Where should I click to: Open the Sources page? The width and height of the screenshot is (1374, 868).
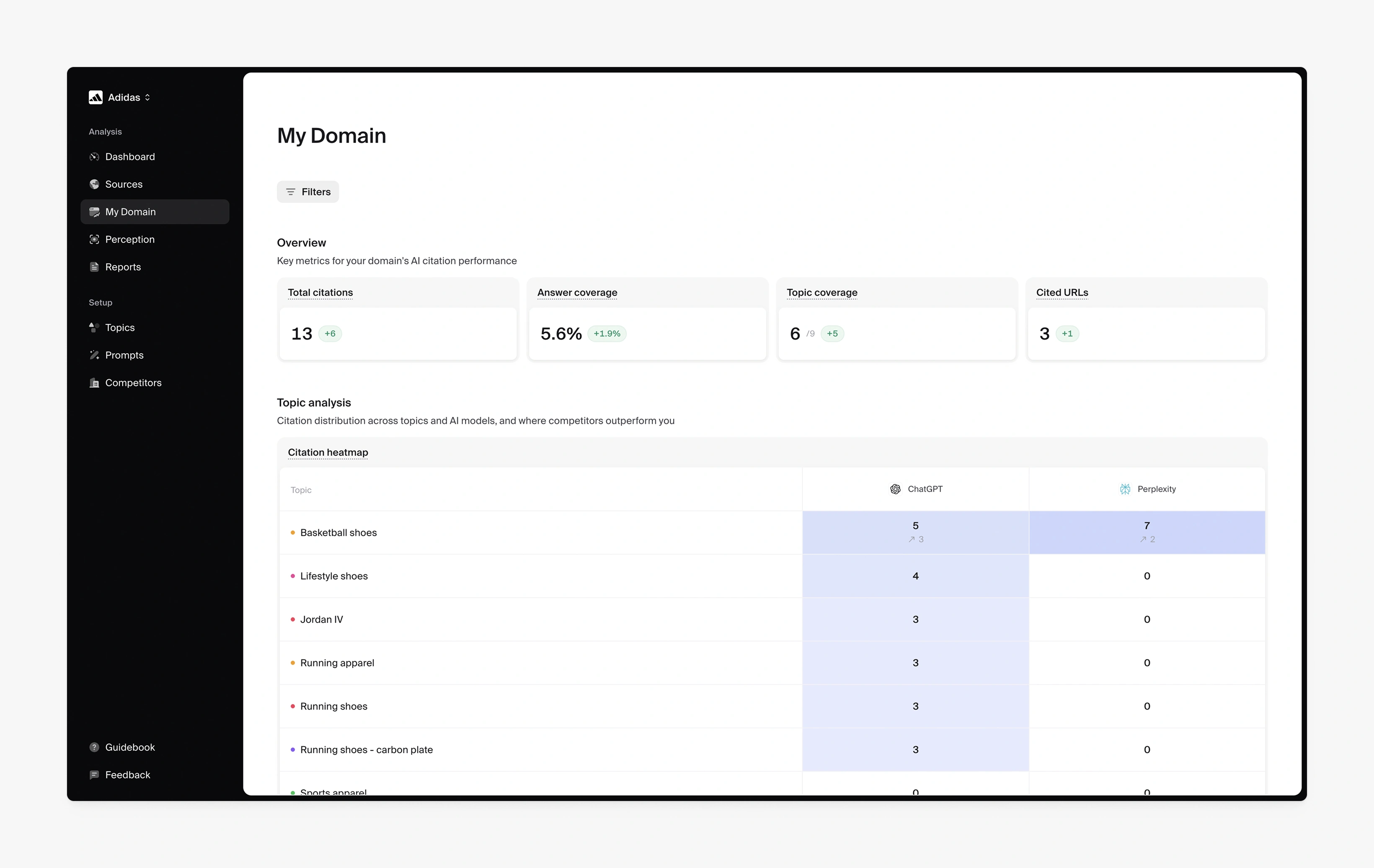coord(155,184)
